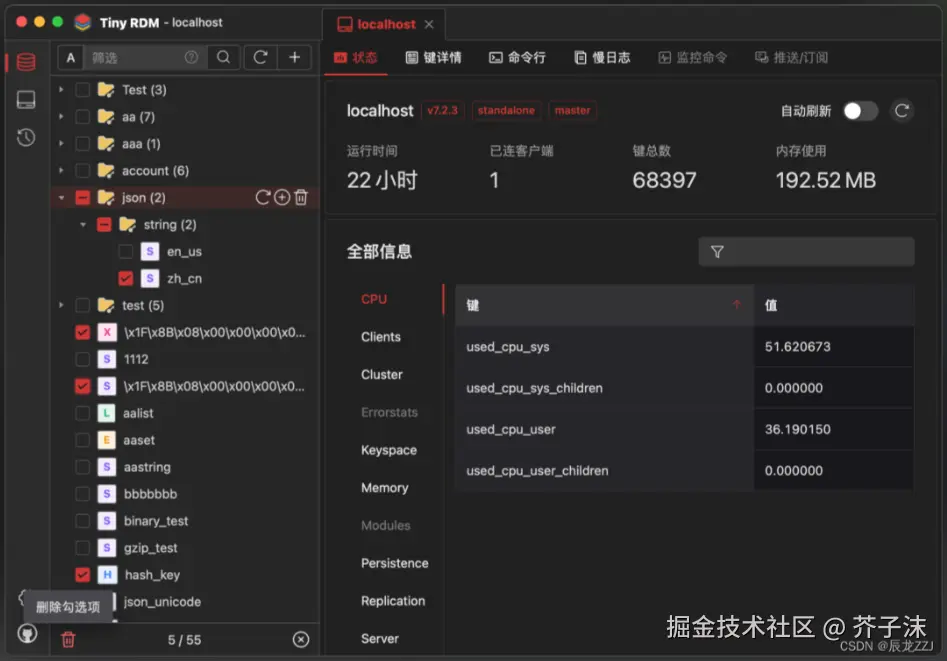947x661 pixels.
Task: Toggle the 自动刷新 auto refresh switch
Action: point(860,111)
